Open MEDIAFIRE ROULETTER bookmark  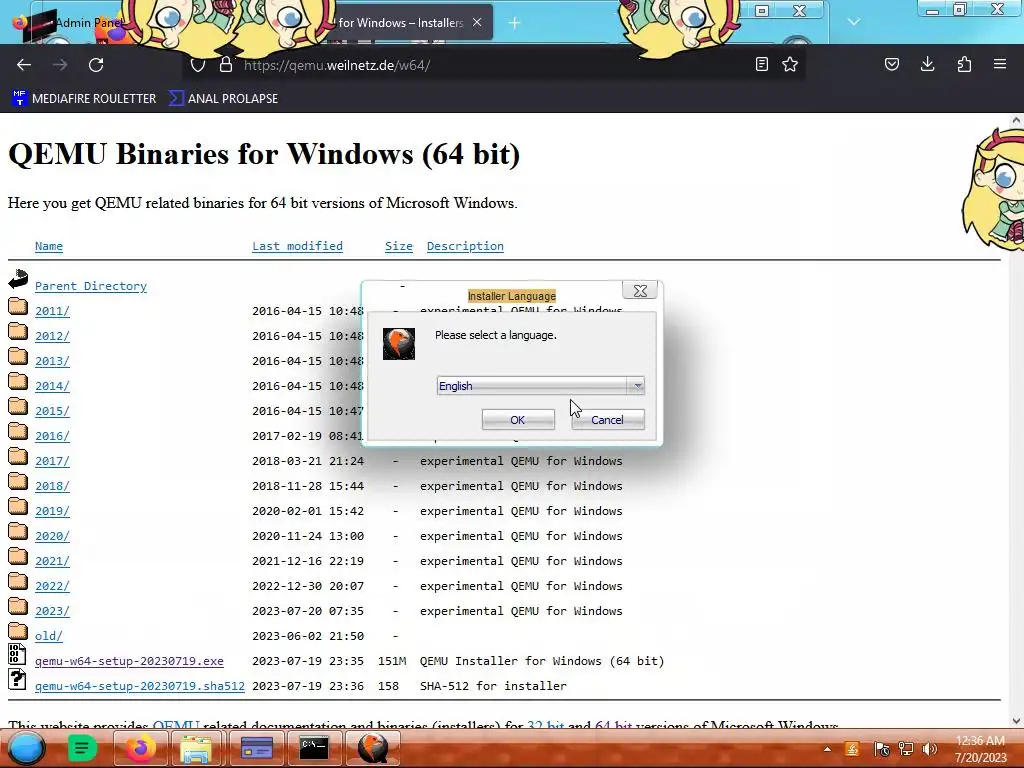pyautogui.click(x=84, y=99)
